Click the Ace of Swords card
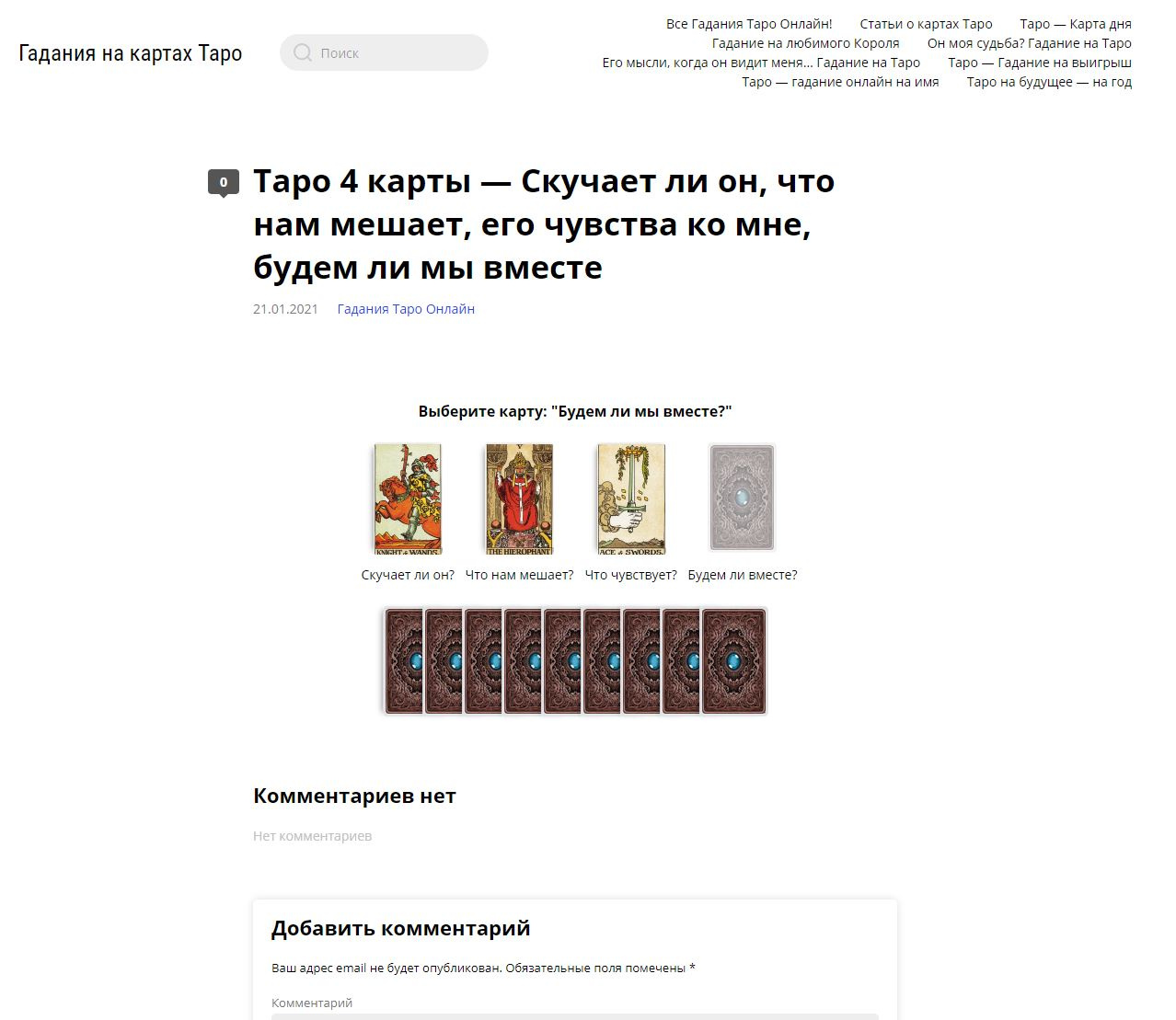The image size is (1176, 1020). [x=631, y=499]
